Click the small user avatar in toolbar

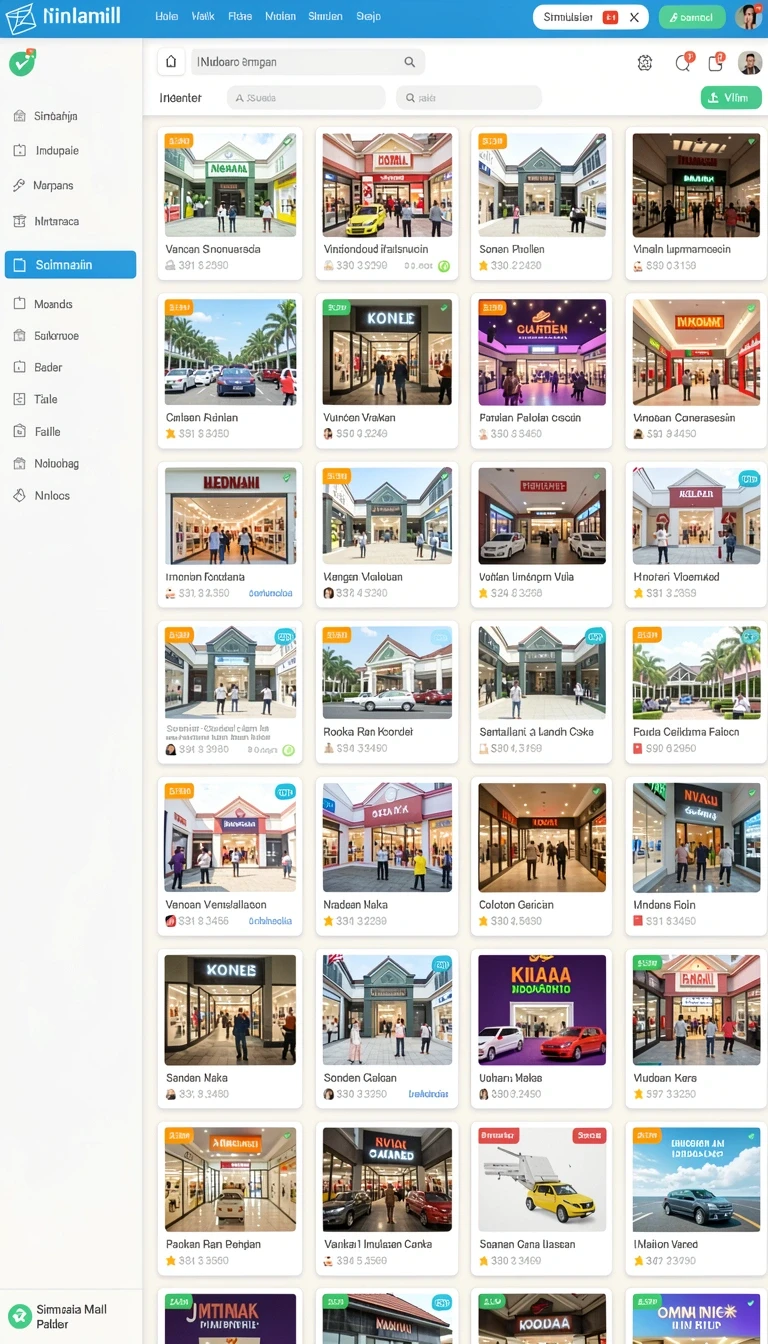[x=750, y=63]
